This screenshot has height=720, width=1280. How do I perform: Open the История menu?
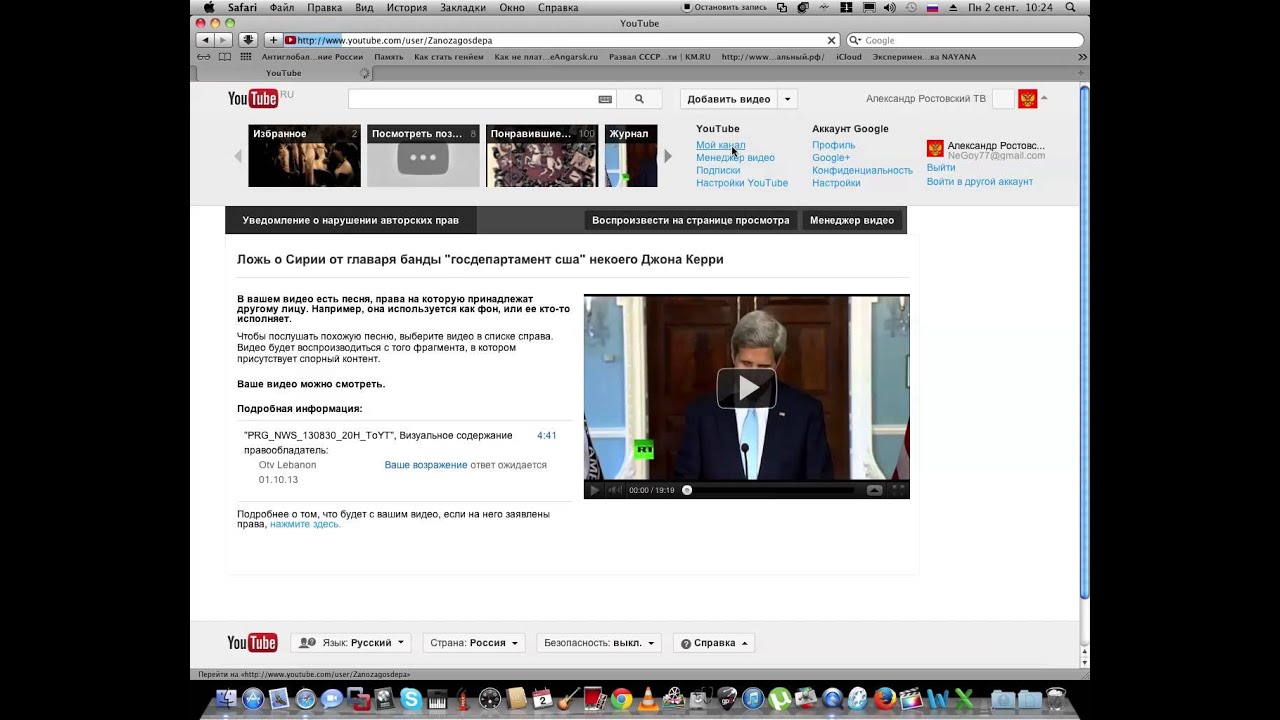tap(407, 7)
